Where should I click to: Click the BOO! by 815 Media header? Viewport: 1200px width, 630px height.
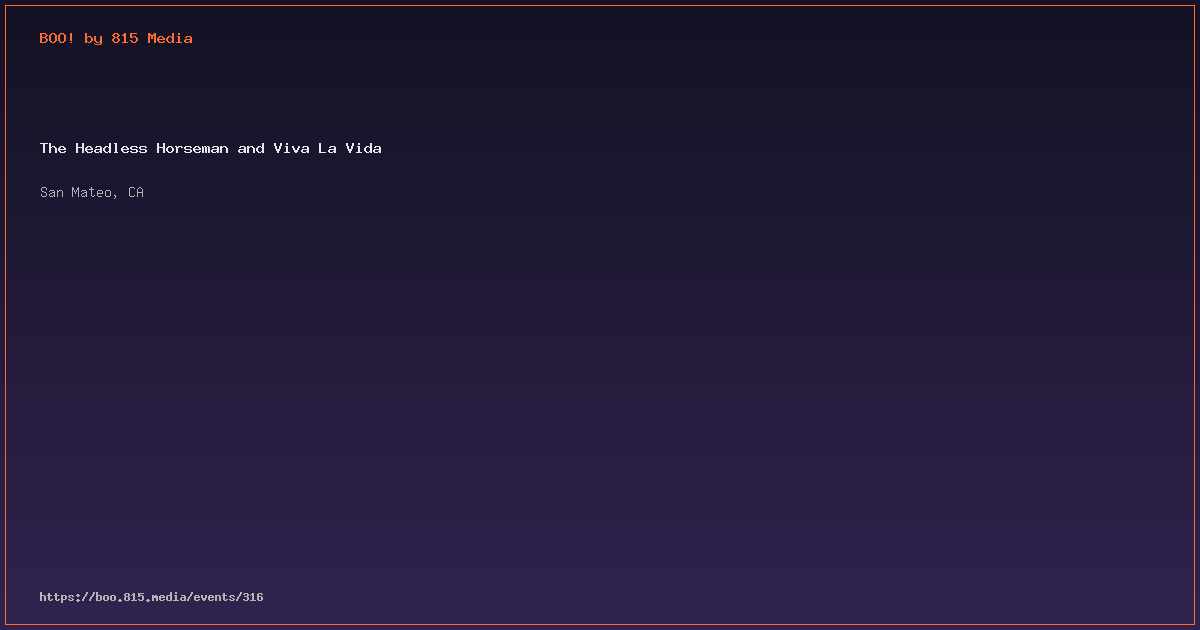(116, 38)
